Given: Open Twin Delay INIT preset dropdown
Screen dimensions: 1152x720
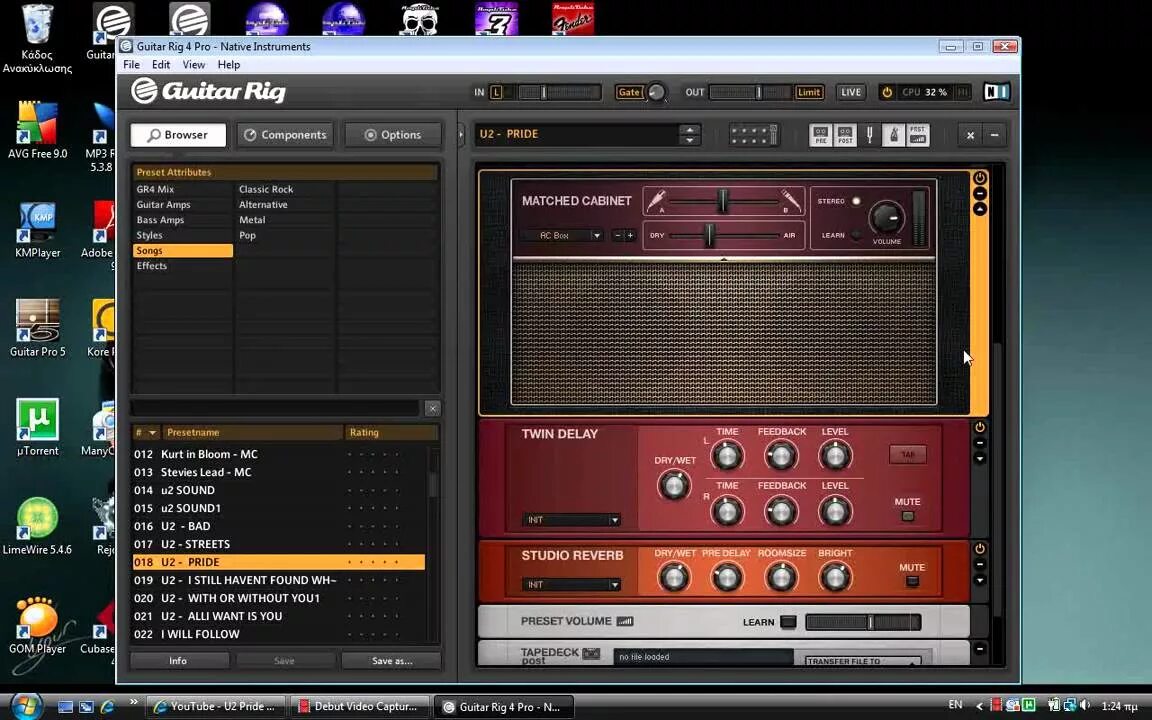Looking at the screenshot, I should tap(571, 519).
